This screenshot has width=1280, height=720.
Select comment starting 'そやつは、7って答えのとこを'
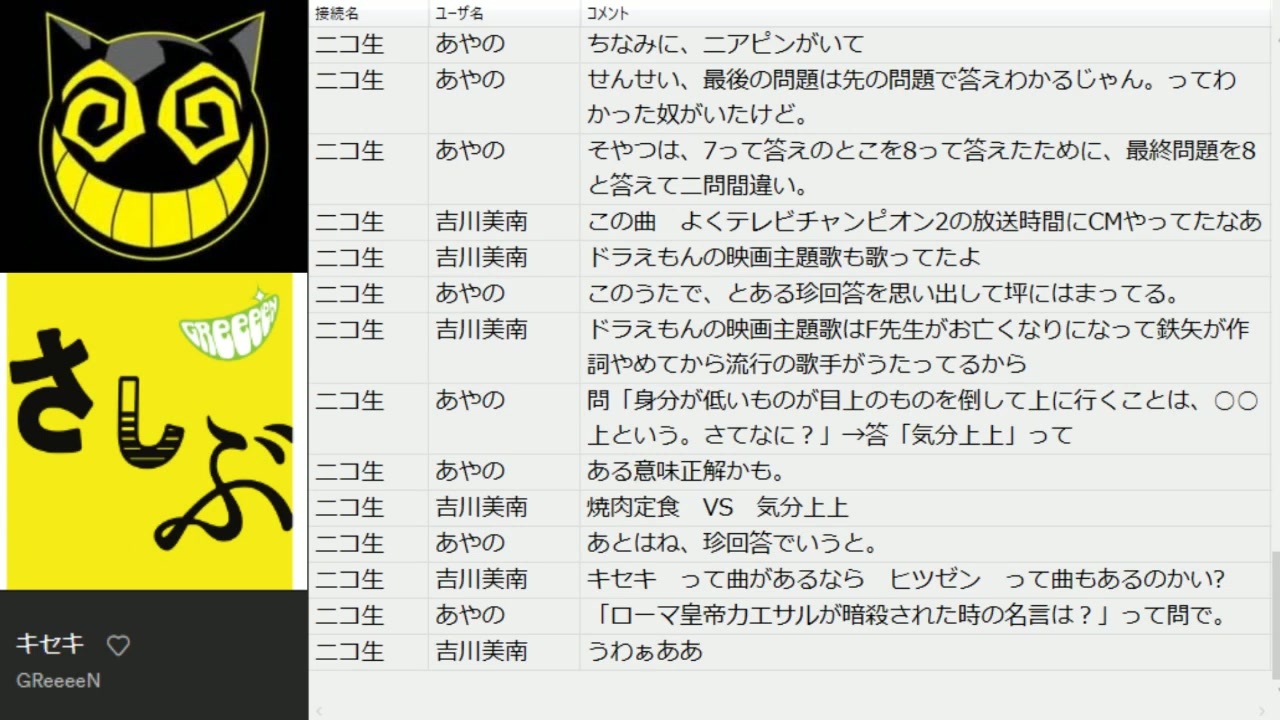point(921,169)
